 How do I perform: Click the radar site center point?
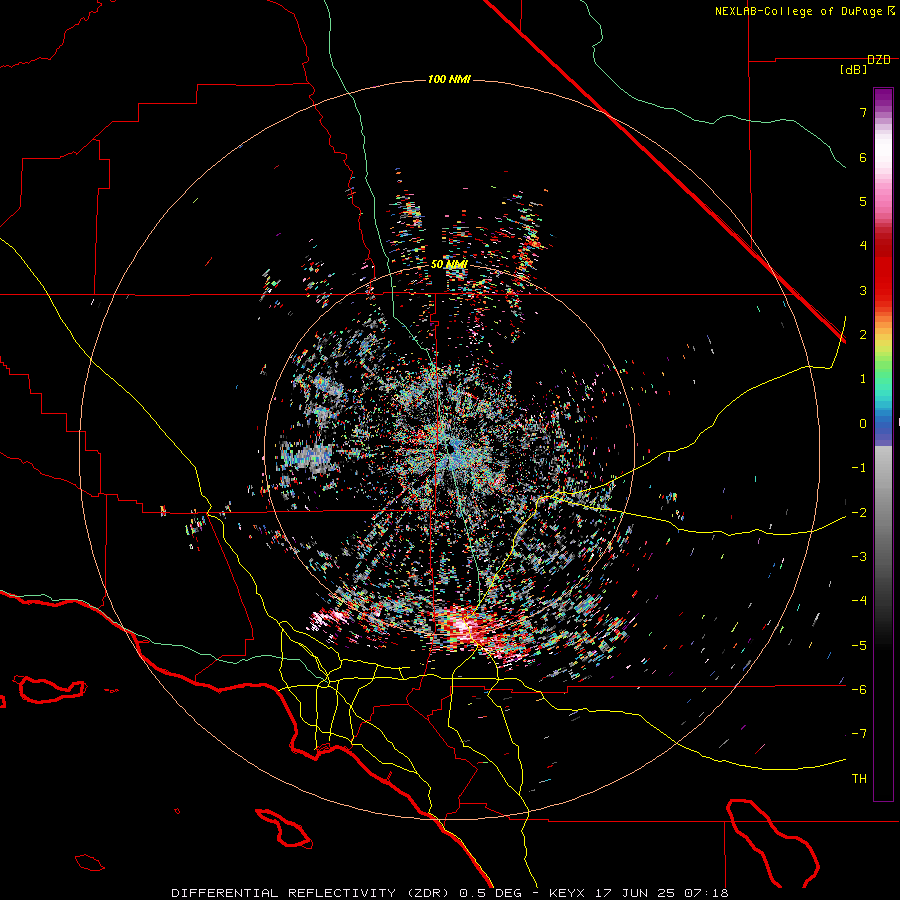click(x=449, y=449)
